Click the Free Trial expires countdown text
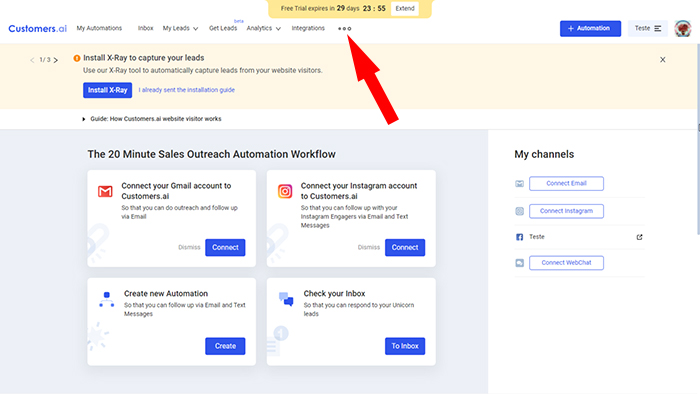This screenshot has width=700, height=394. pos(333,8)
